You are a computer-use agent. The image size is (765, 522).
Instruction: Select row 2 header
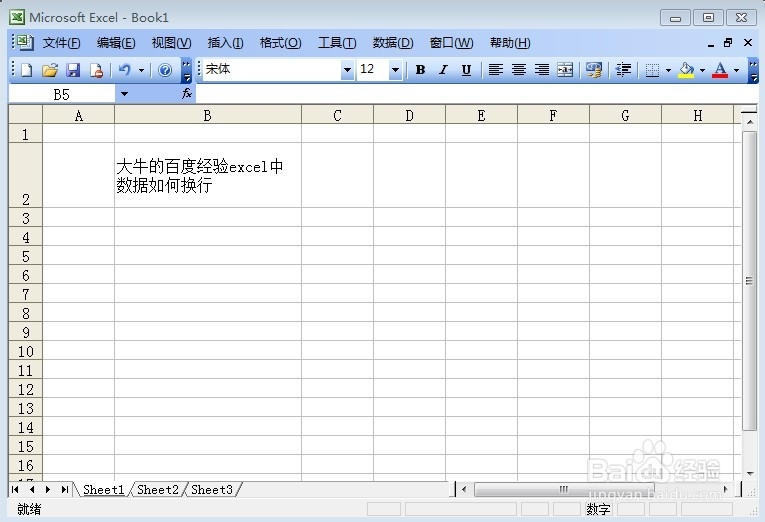click(x=26, y=175)
